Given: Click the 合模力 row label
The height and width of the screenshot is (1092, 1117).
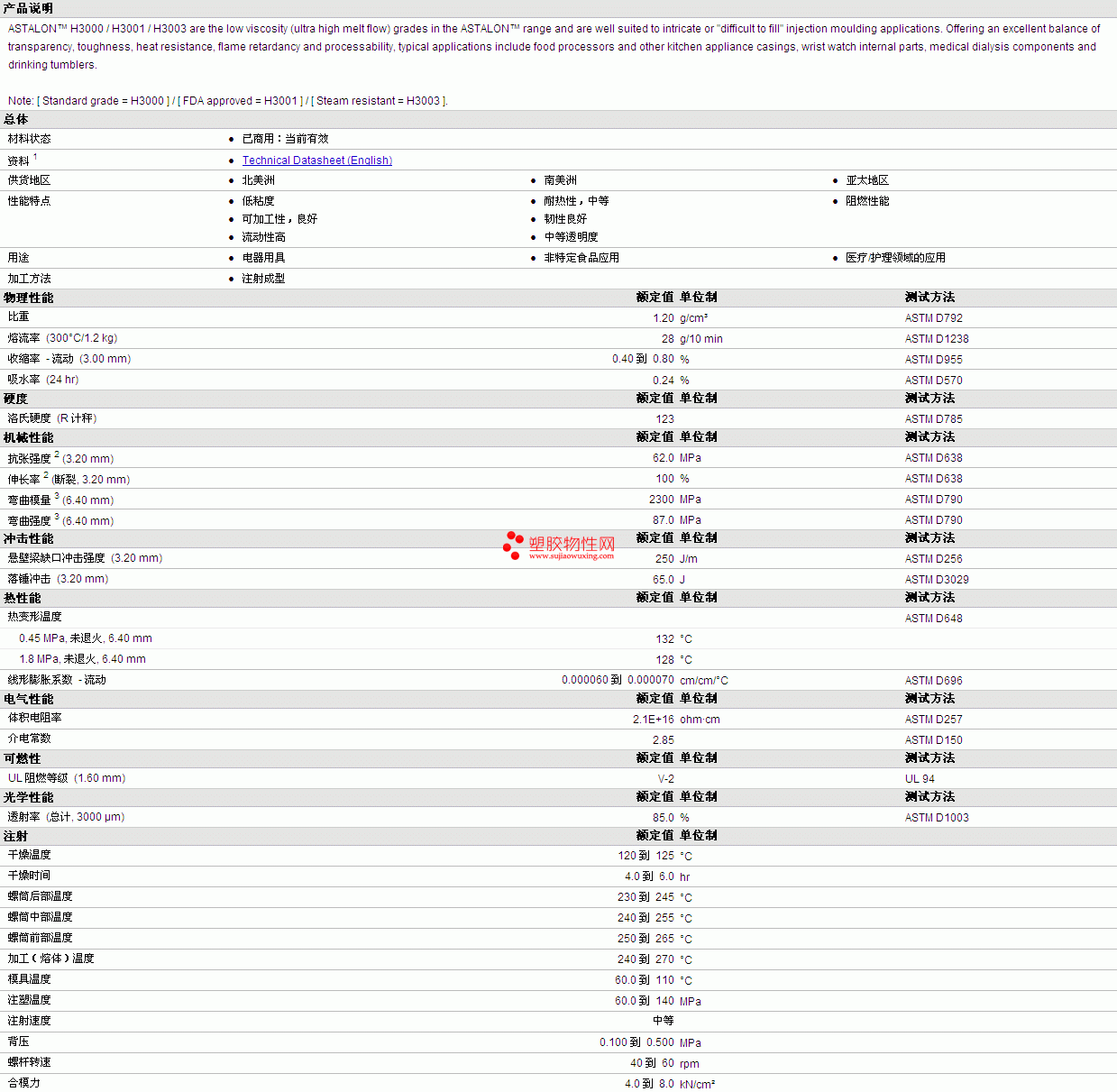Looking at the screenshot, I should (x=24, y=1083).
